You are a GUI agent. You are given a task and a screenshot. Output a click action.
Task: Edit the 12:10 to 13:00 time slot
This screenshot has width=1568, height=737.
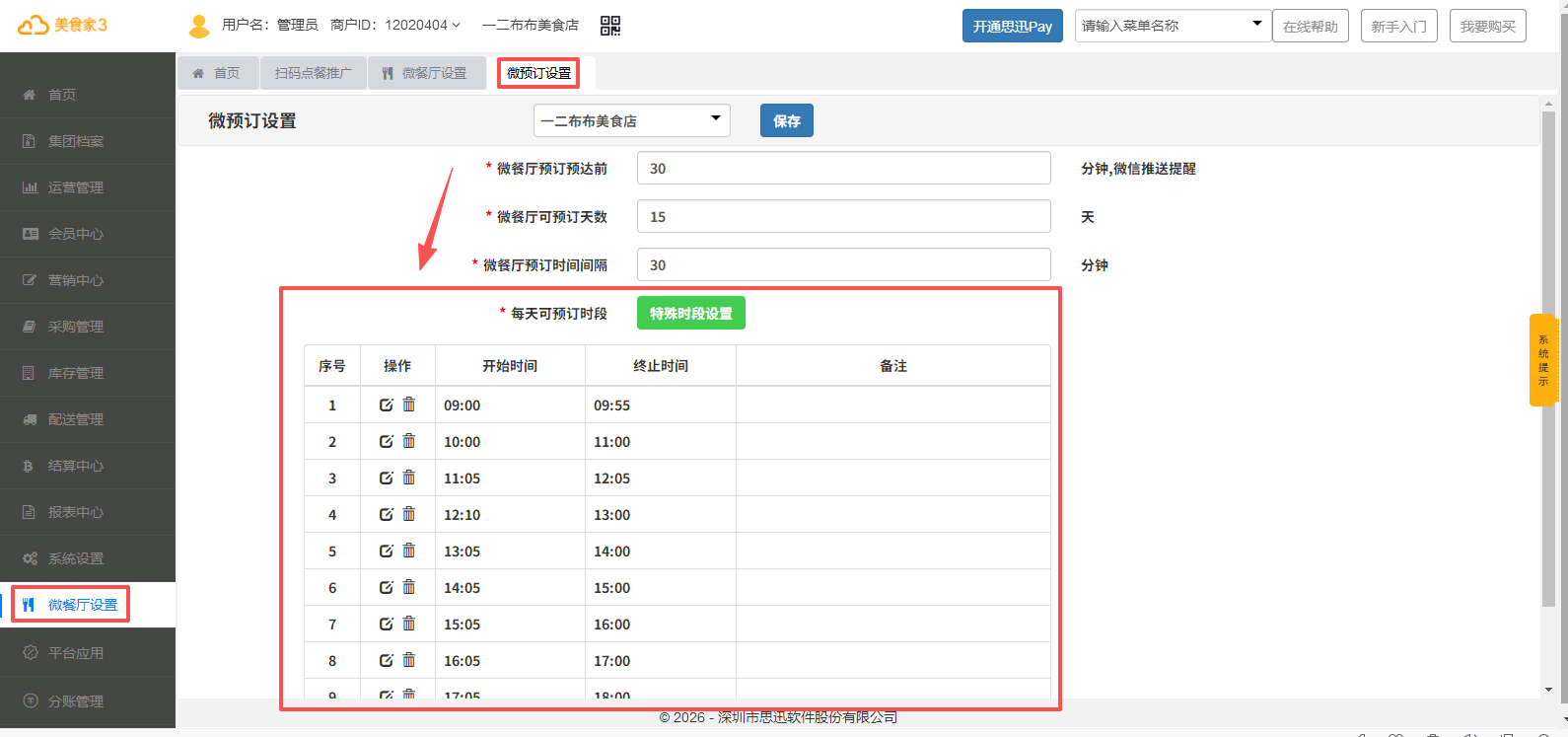point(387,515)
